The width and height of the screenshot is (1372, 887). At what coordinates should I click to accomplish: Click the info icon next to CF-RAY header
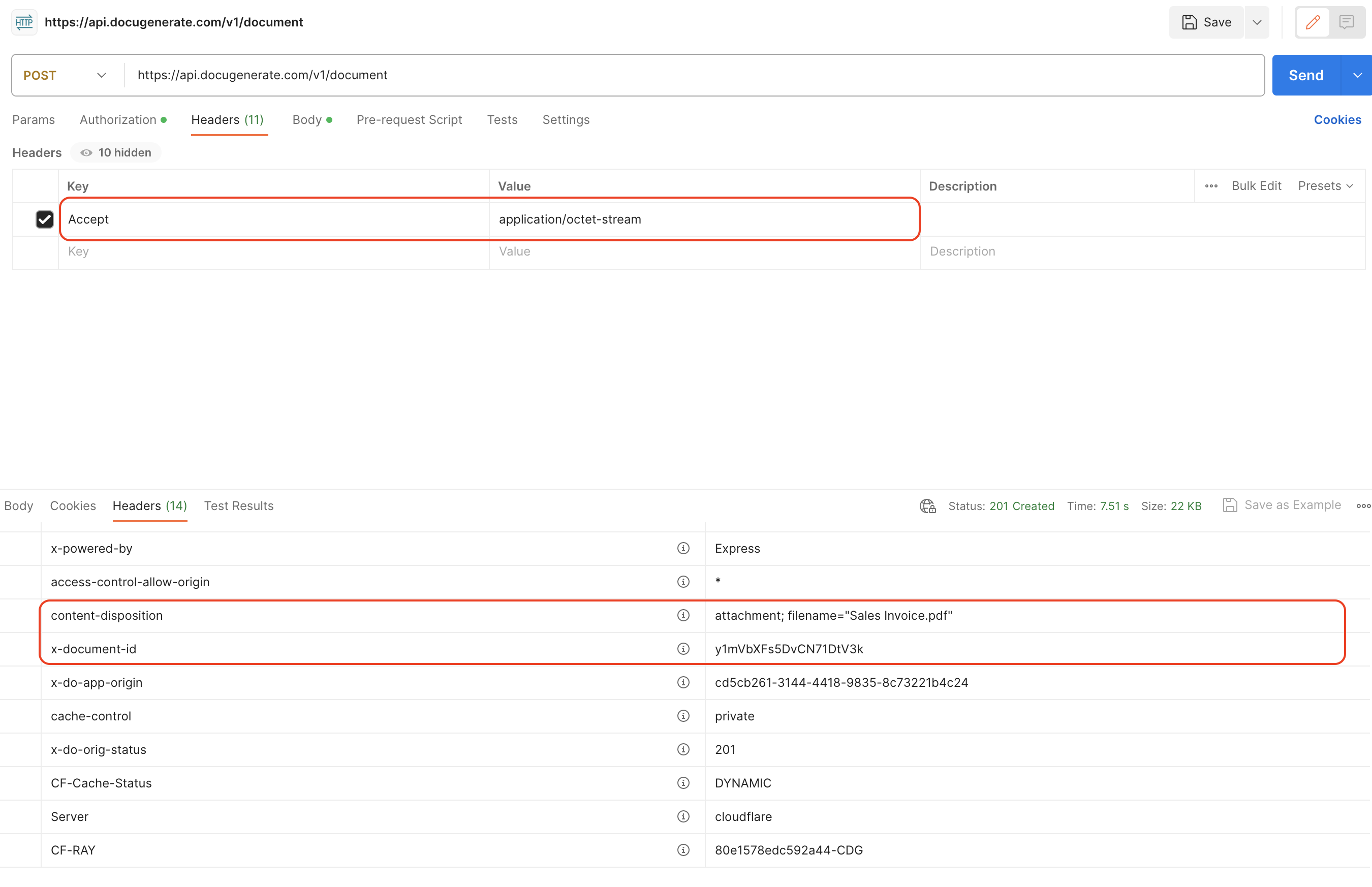[683, 849]
